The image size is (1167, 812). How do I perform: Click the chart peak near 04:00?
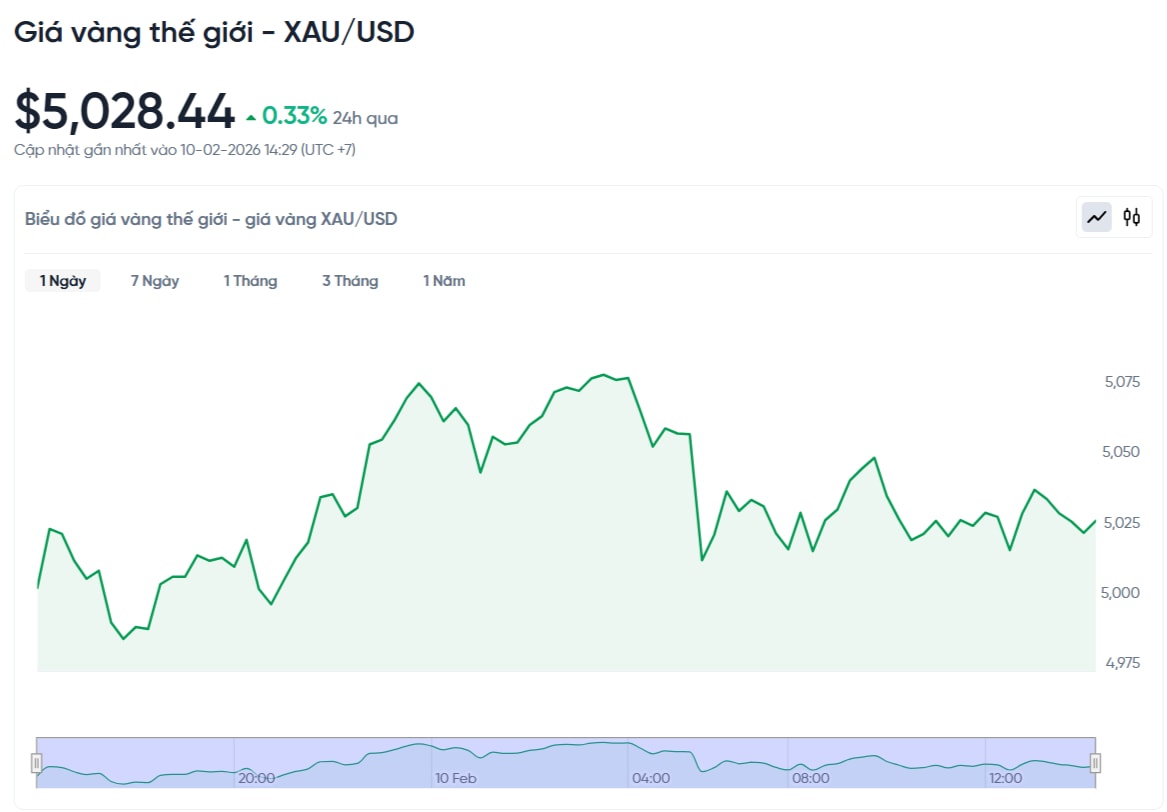point(603,375)
